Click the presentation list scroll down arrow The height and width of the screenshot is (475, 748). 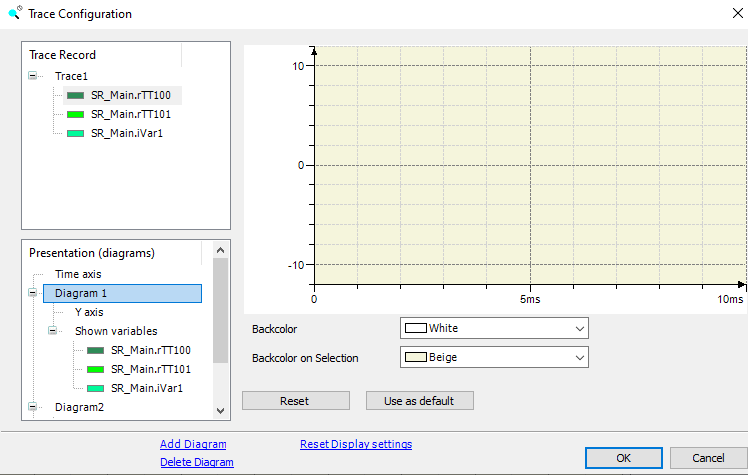(221, 409)
